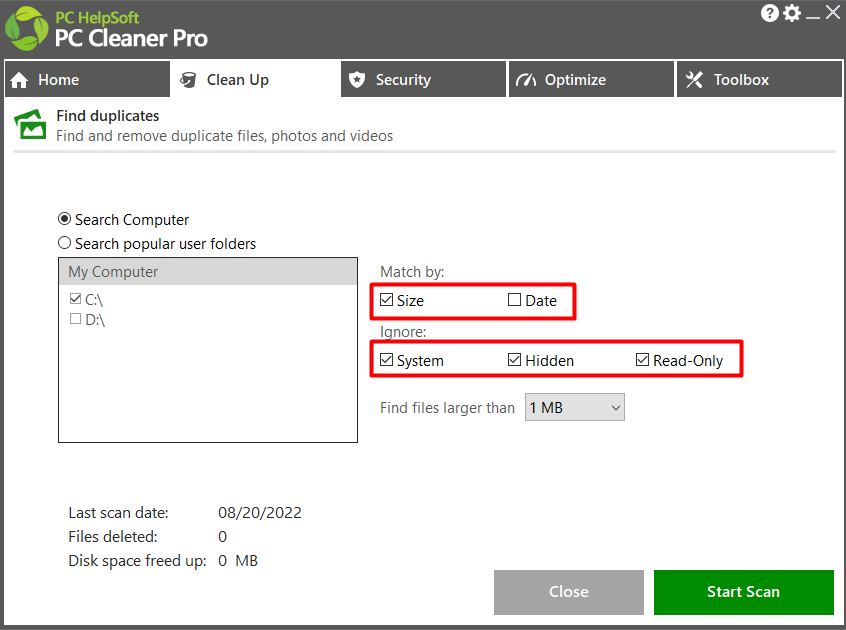The width and height of the screenshot is (846, 630).
Task: Click the wrench icon on Toolbox tab
Action: (694, 80)
